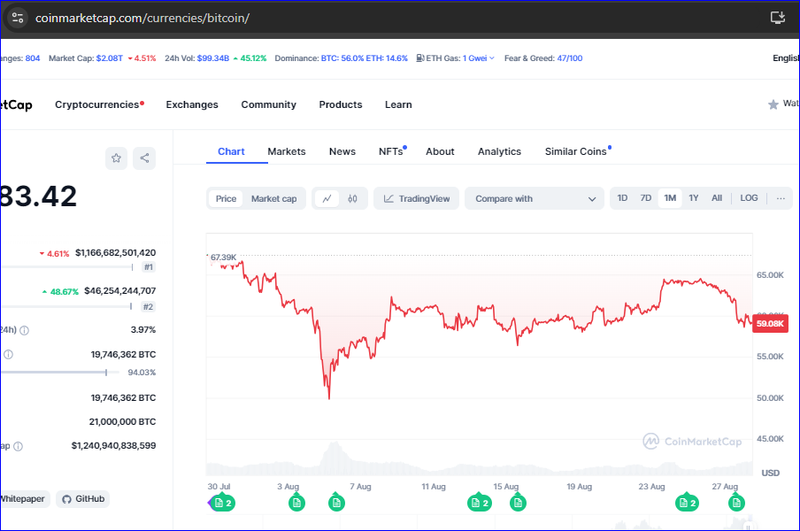Open the Cryptocurrencies menu
This screenshot has width=800, height=531.
click(99, 105)
